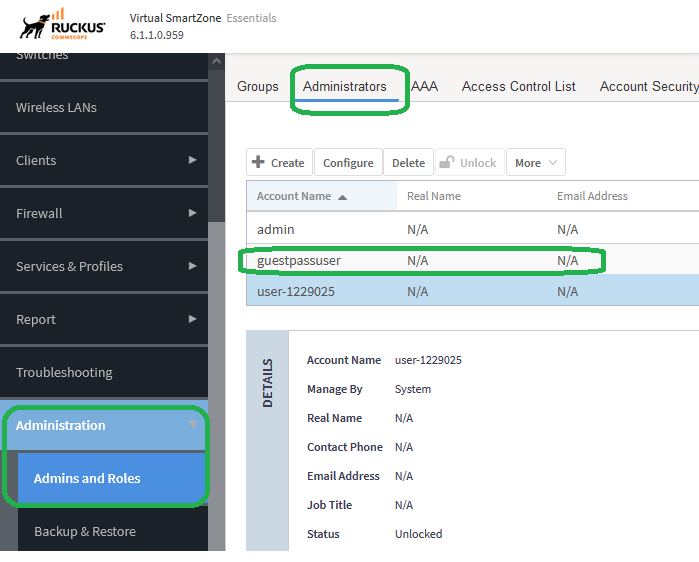Open the AAA tab

coord(424,87)
